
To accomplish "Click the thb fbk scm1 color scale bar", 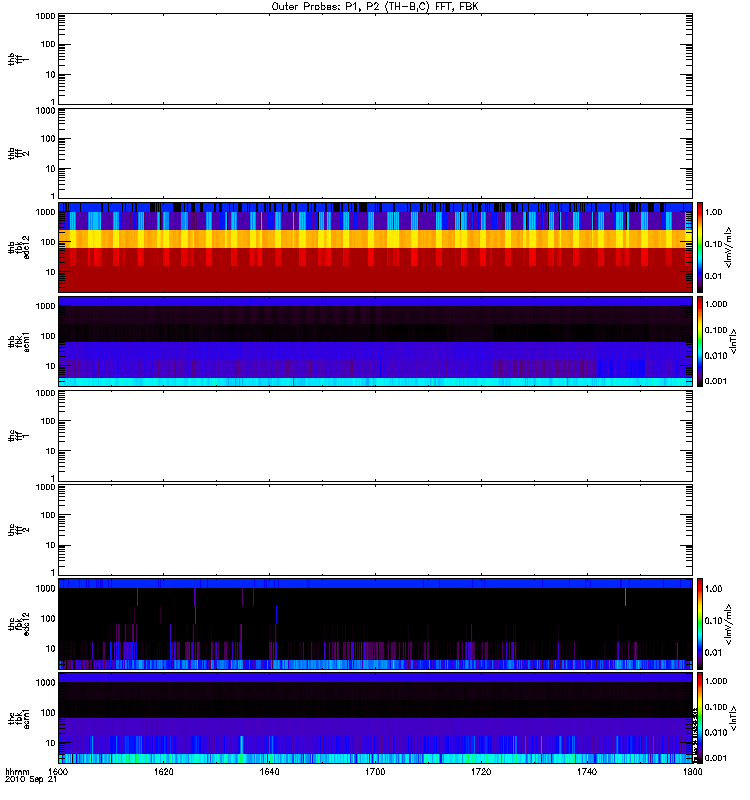I will (x=700, y=342).
